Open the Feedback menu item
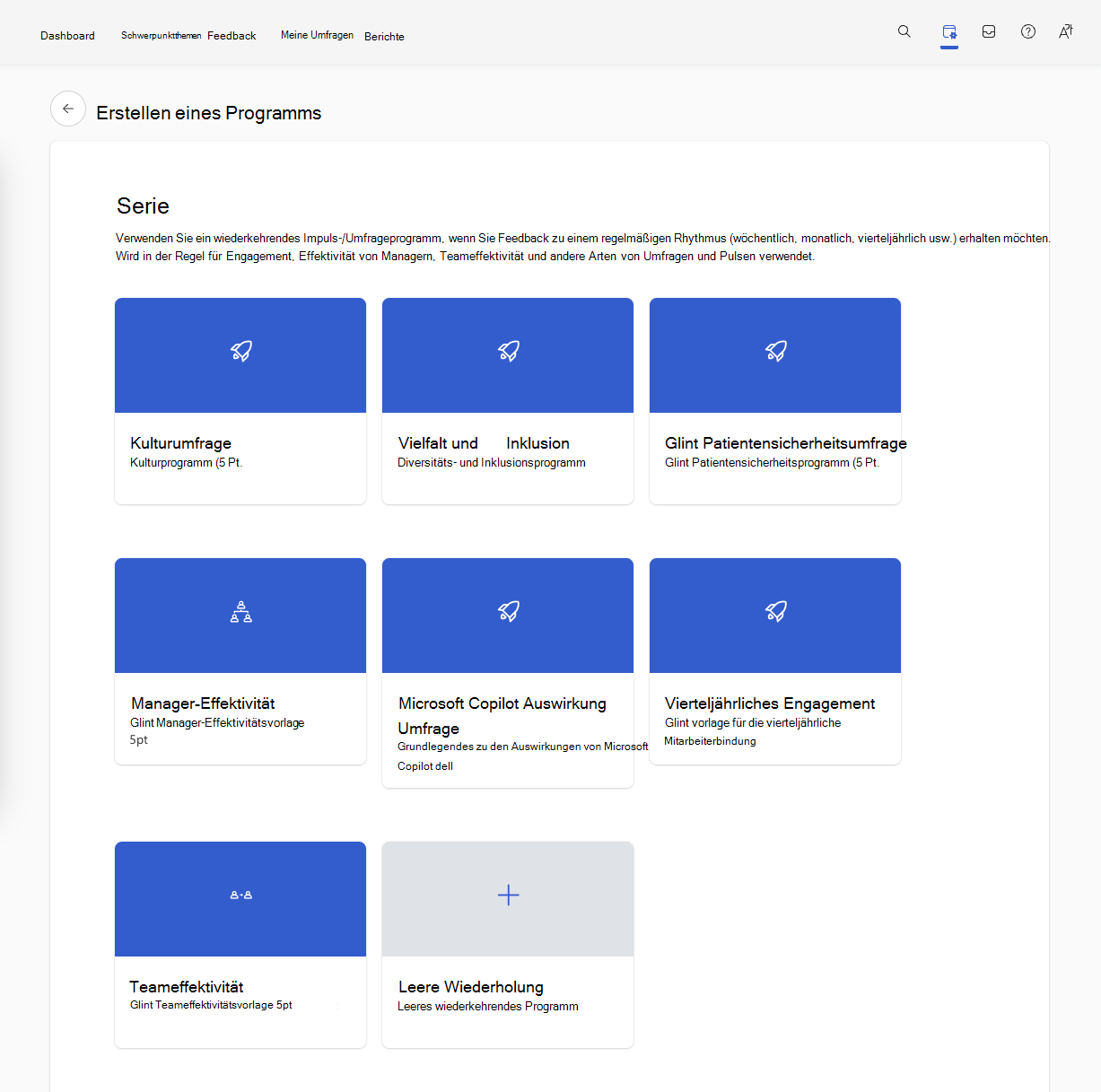The width and height of the screenshot is (1101, 1092). coord(232,36)
